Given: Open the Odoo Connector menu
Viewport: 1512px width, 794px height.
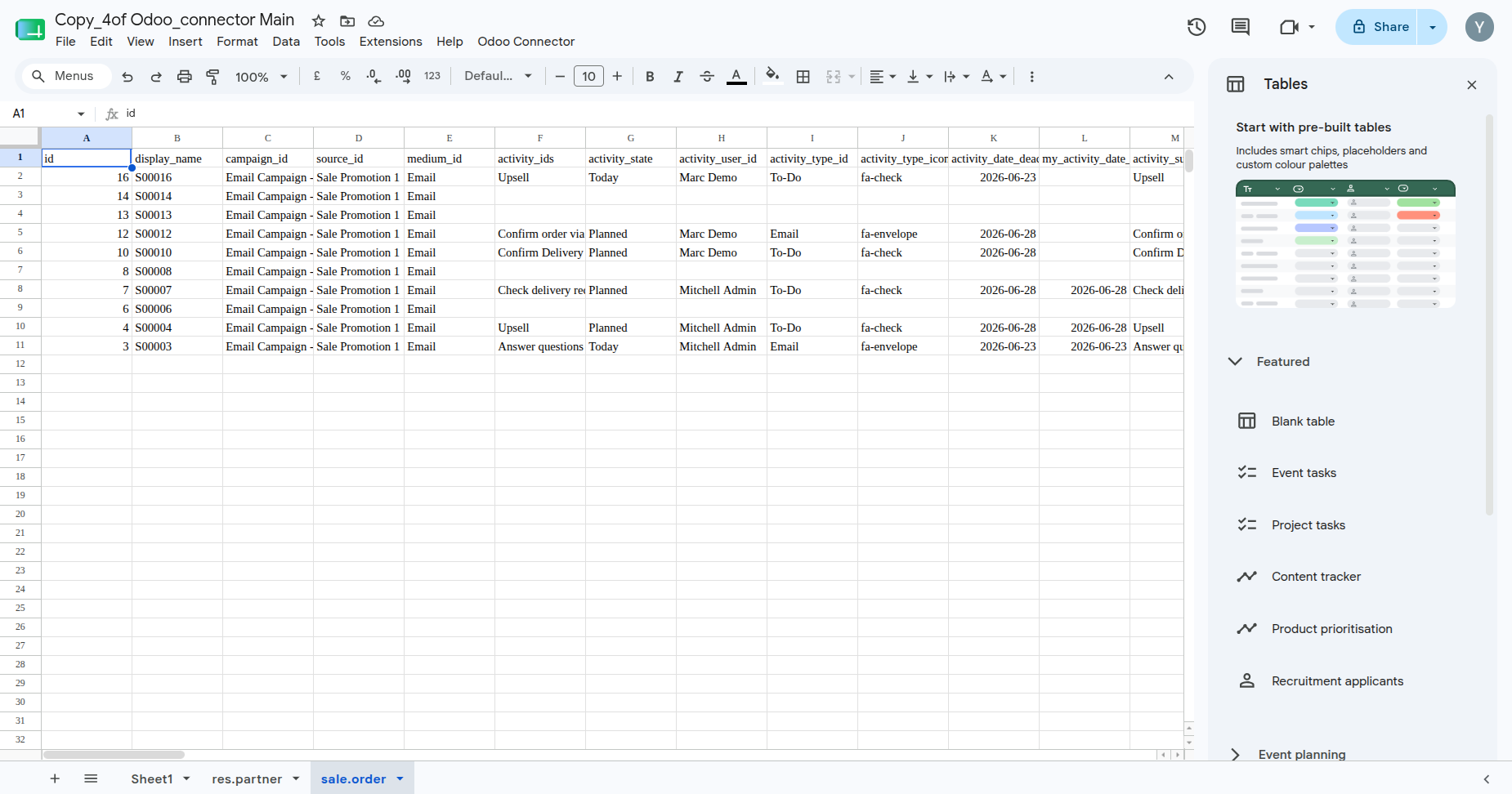Looking at the screenshot, I should tap(526, 42).
